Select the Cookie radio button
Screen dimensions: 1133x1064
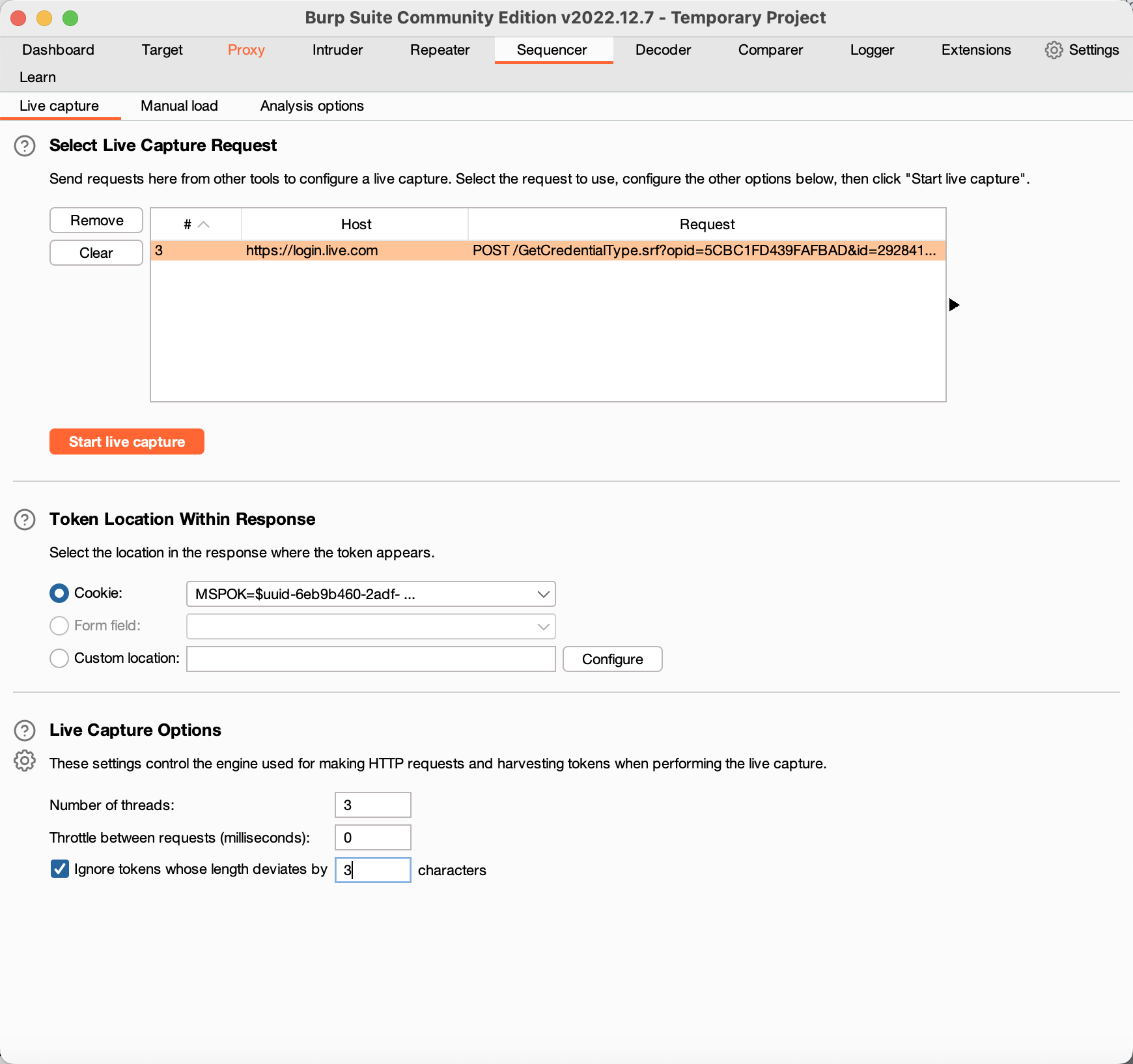pos(59,593)
